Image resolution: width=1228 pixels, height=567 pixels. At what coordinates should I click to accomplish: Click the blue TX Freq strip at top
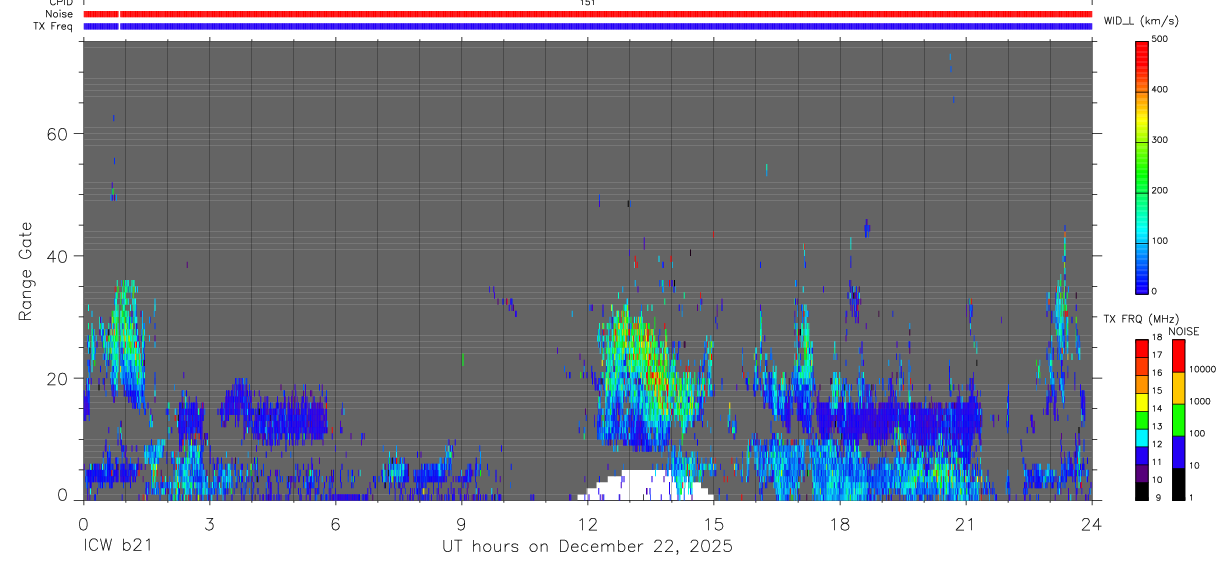click(588, 26)
